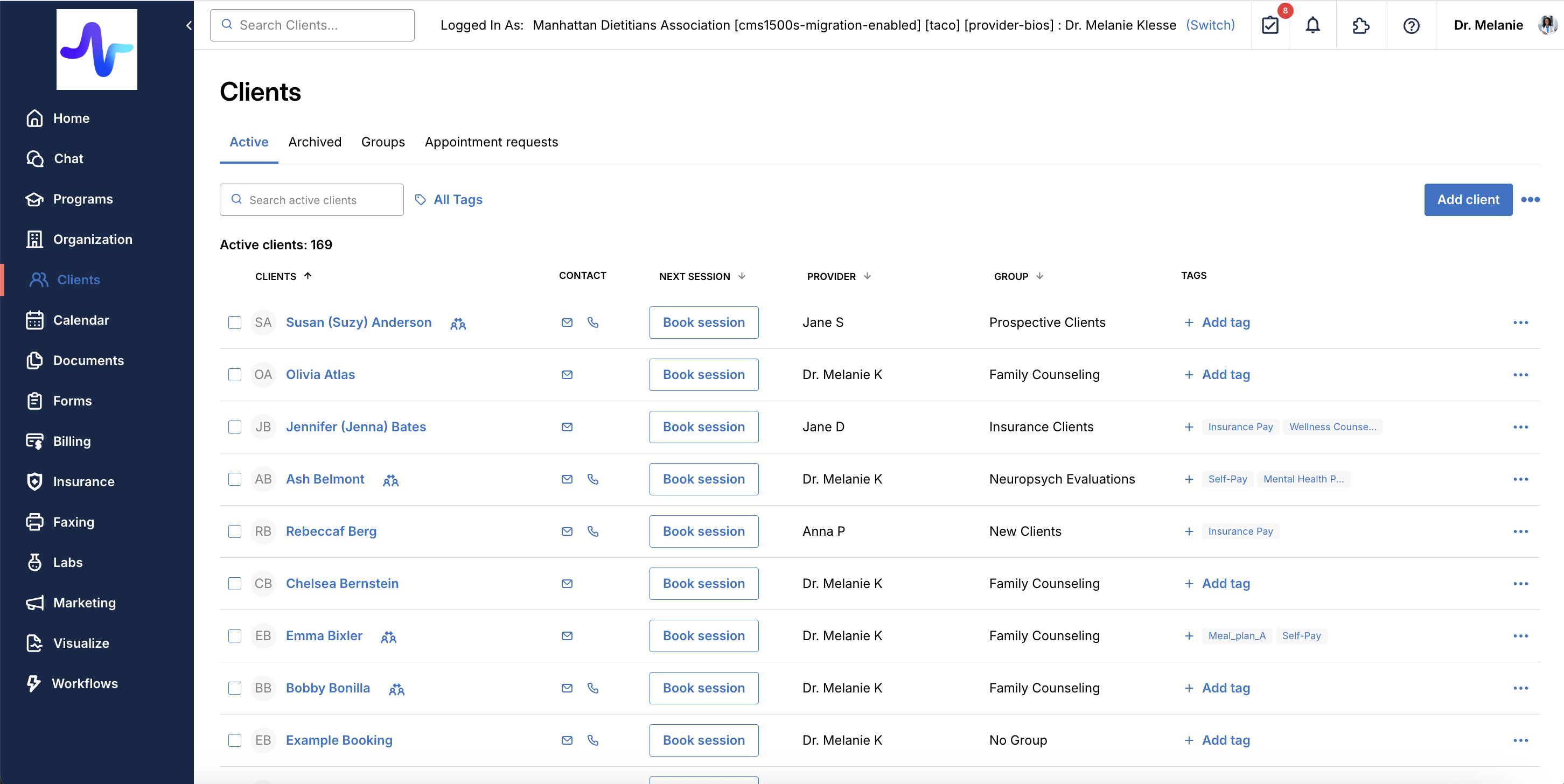
Task: Click Book session for Emma Bixler
Action: coord(703,635)
